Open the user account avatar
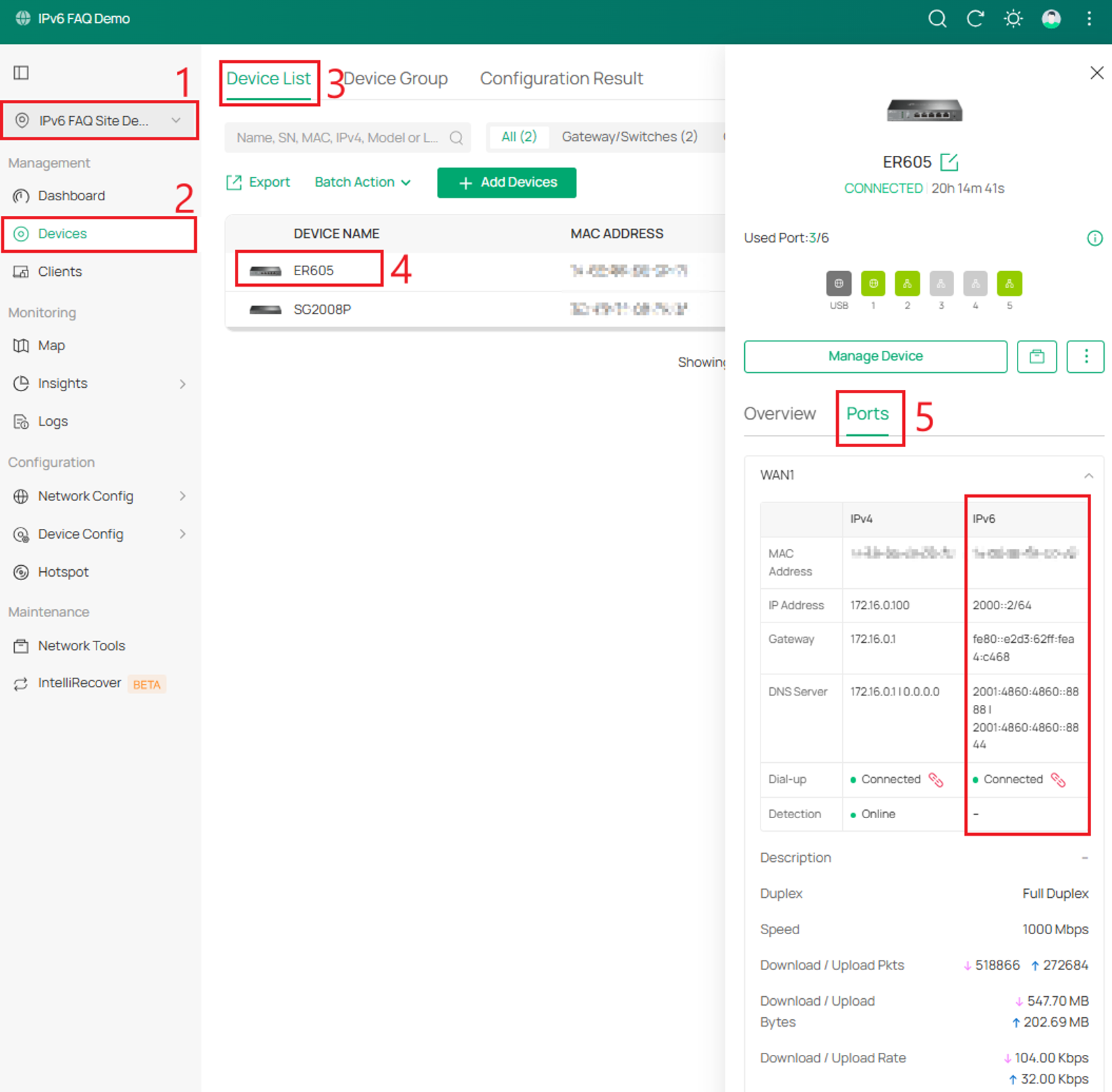This screenshot has height=1092, width=1112. tap(1051, 19)
